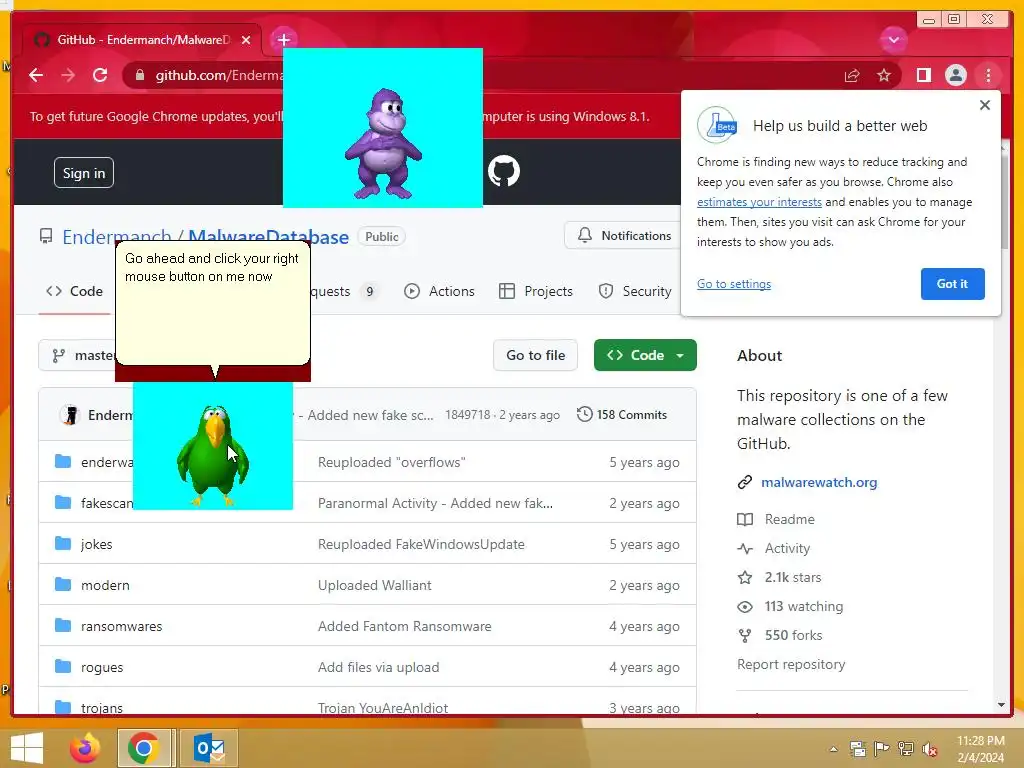Visit the malwarewatch.org link
The image size is (1024, 768).
point(819,482)
